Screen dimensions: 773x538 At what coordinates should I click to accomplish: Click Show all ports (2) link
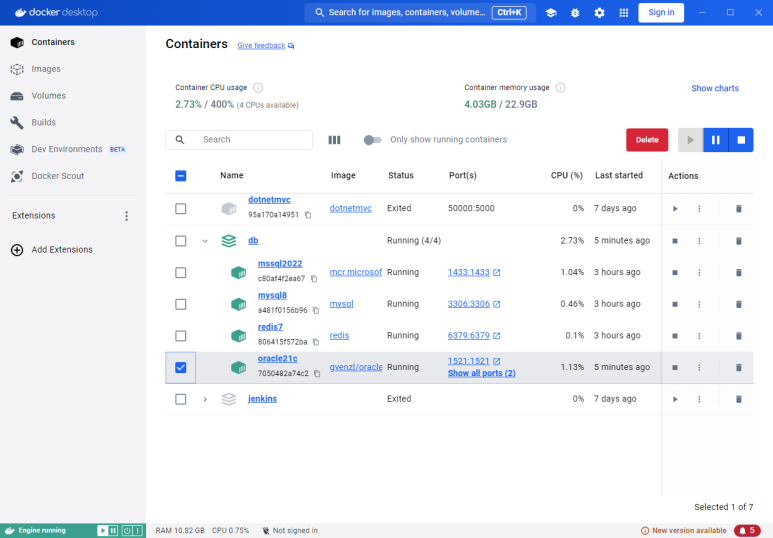[x=482, y=373]
